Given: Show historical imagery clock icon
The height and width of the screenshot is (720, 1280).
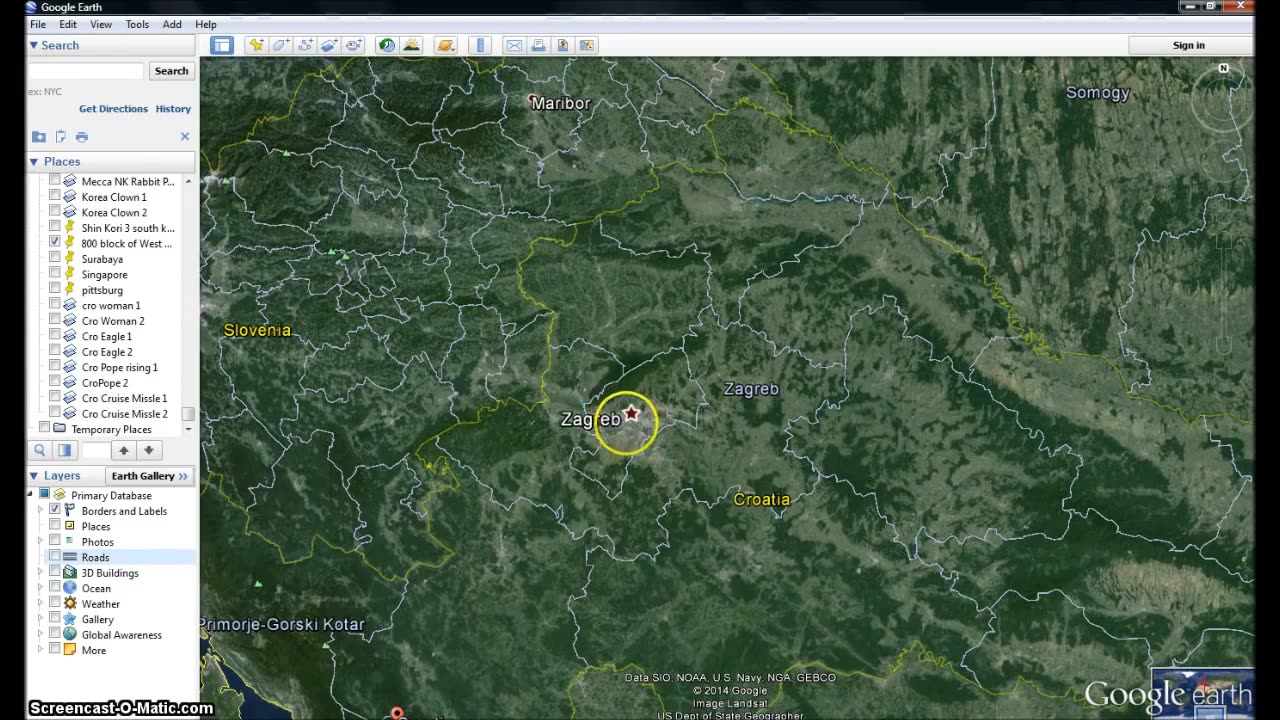Looking at the screenshot, I should 387,45.
